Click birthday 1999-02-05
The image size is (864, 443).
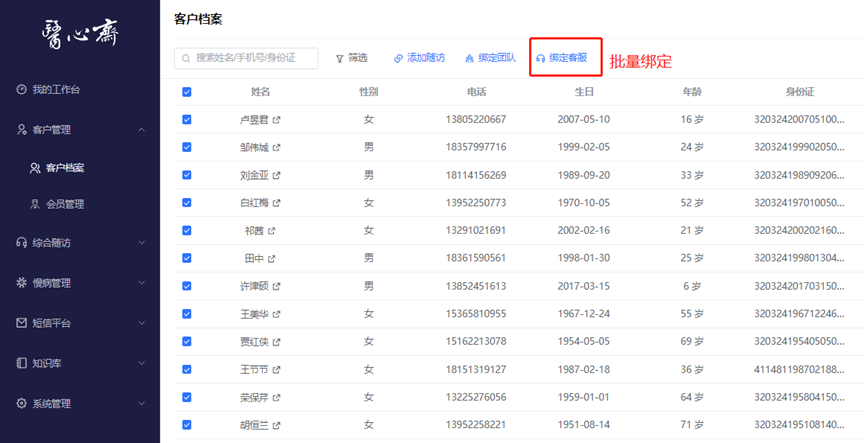[584, 148]
